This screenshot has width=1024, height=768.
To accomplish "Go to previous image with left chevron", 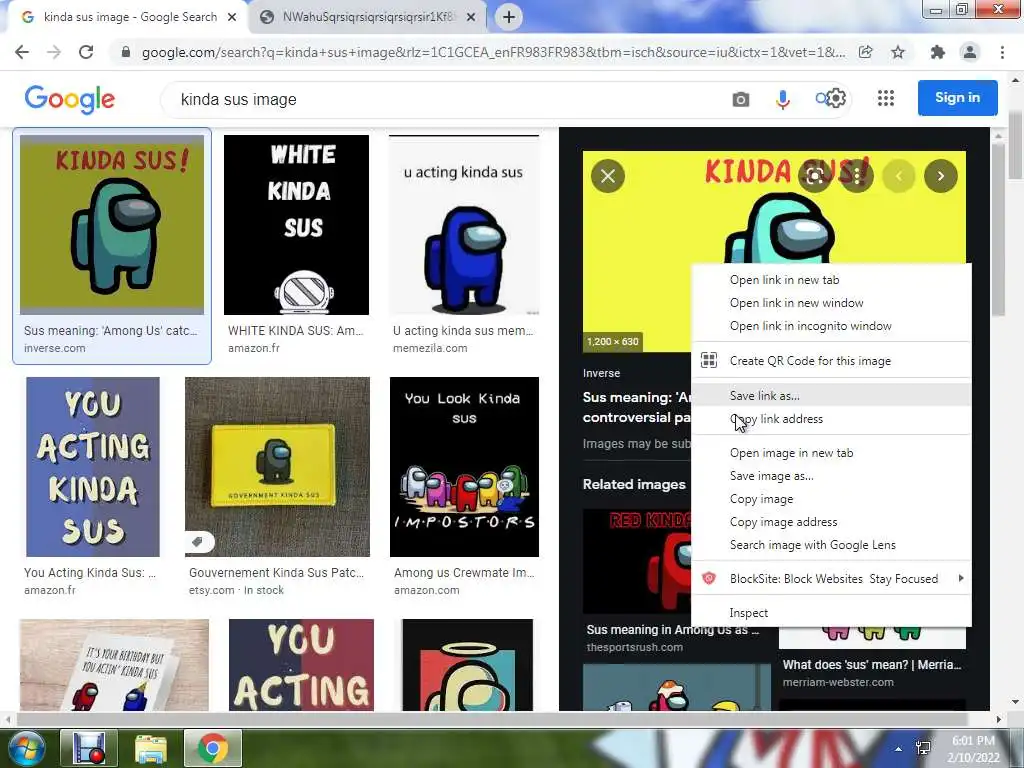I will 899,176.
